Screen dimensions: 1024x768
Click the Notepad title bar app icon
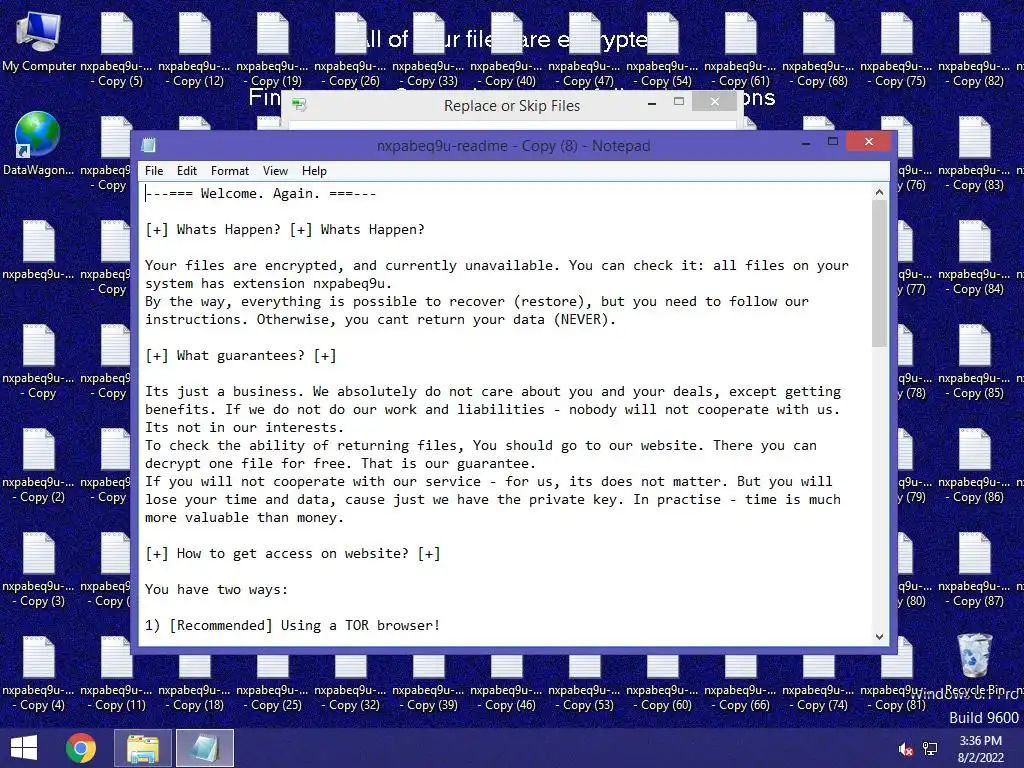[149, 145]
